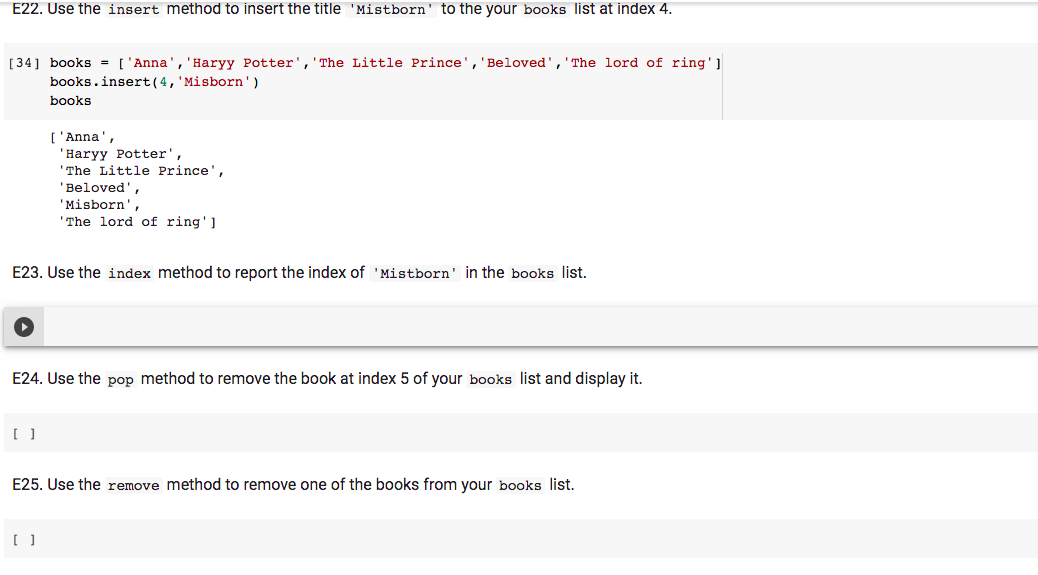Click 'Beloved' in the output list
The width and height of the screenshot is (1038, 575).
tap(99, 188)
